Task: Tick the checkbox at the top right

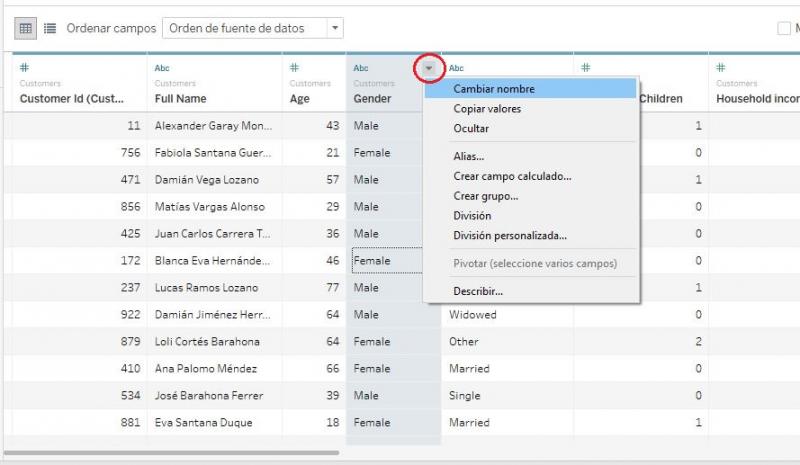Action: click(785, 29)
